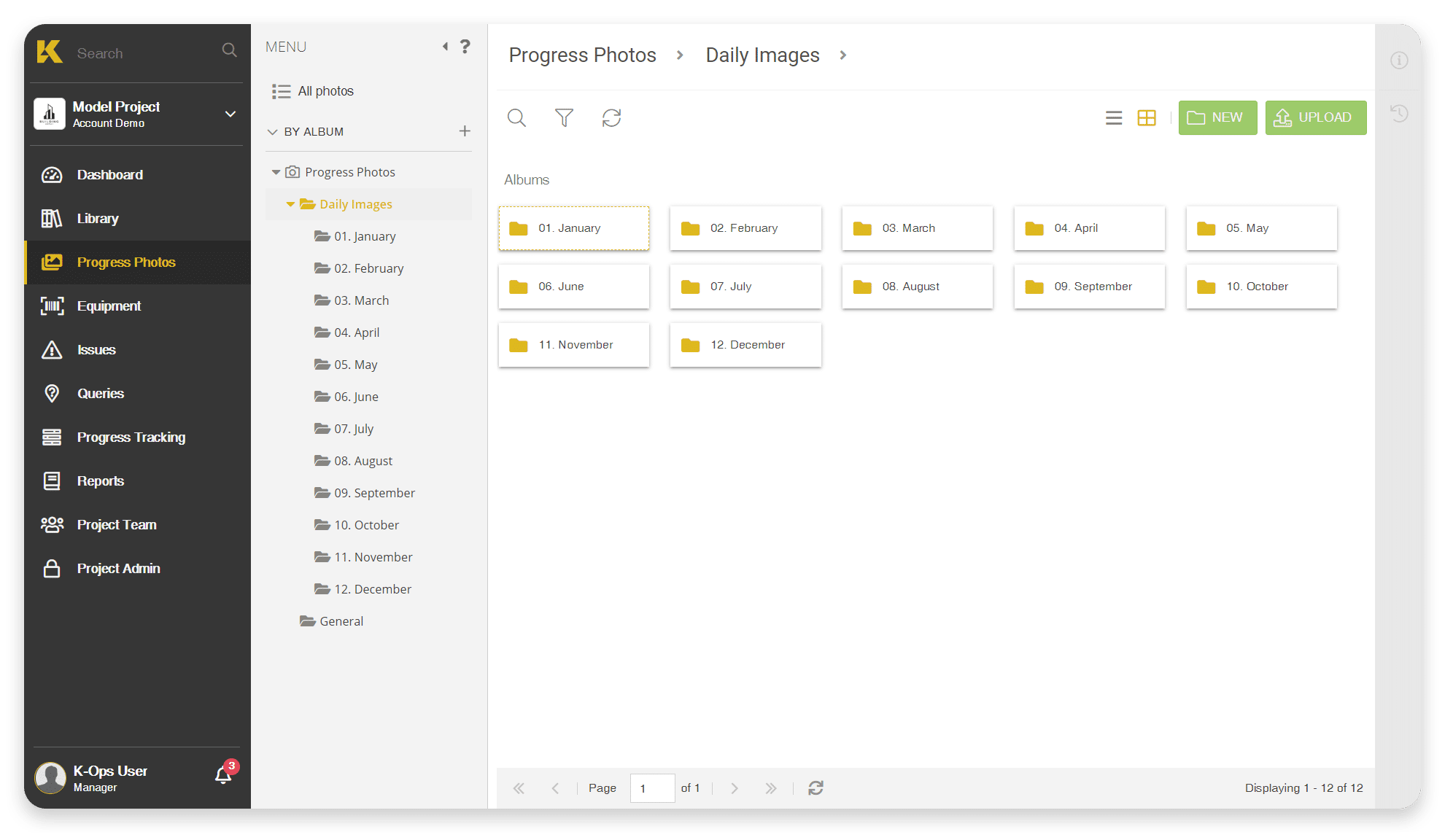Screen dimensions: 1453x840
Task: Open 02. February album card
Action: click(x=745, y=228)
